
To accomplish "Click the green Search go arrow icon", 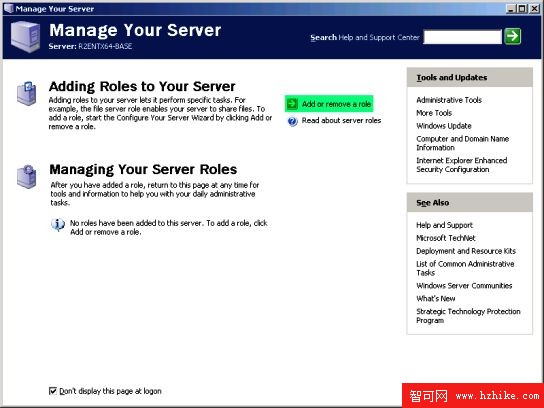I will (513, 36).
